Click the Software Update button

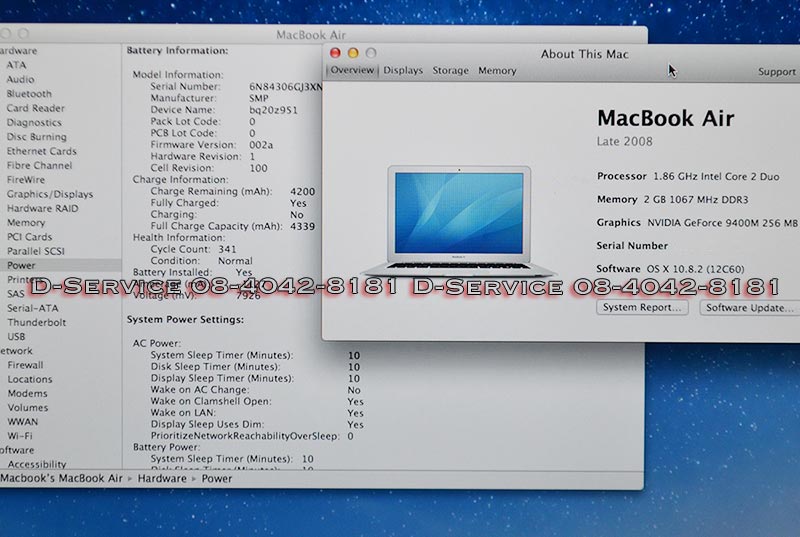[749, 308]
